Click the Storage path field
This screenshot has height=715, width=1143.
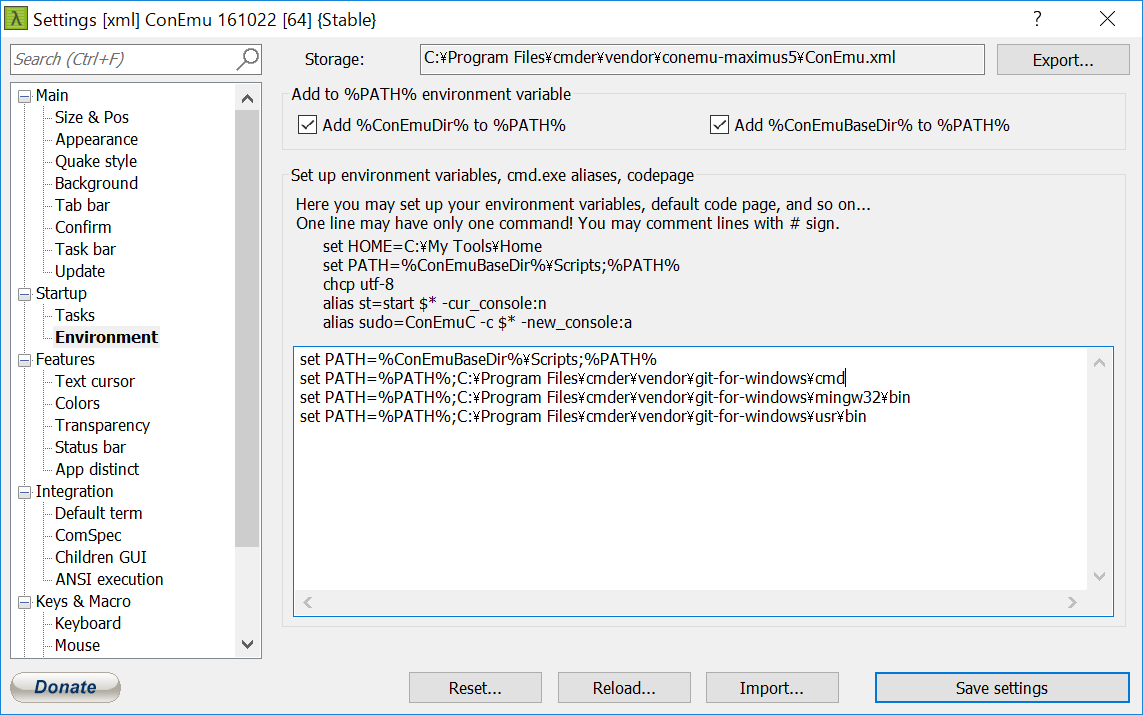pyautogui.click(x=702, y=59)
